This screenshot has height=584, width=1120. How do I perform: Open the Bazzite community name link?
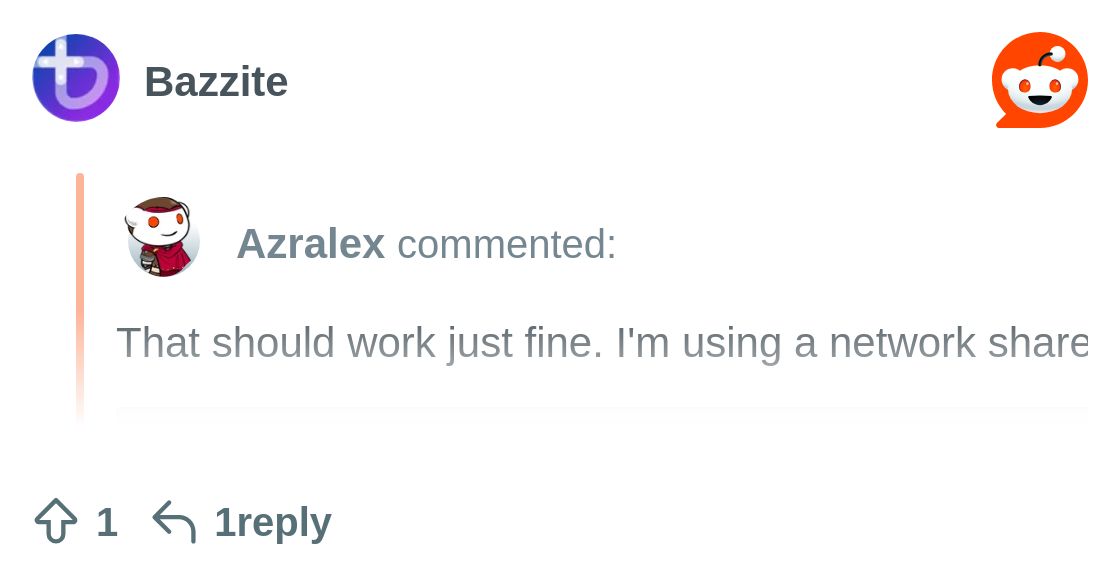216,82
